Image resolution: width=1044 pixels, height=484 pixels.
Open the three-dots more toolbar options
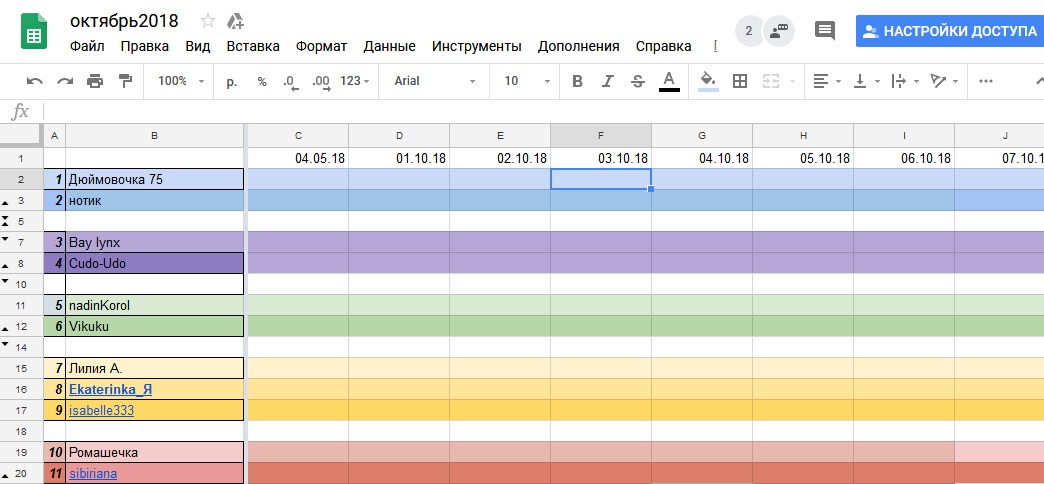pyautogui.click(x=986, y=81)
